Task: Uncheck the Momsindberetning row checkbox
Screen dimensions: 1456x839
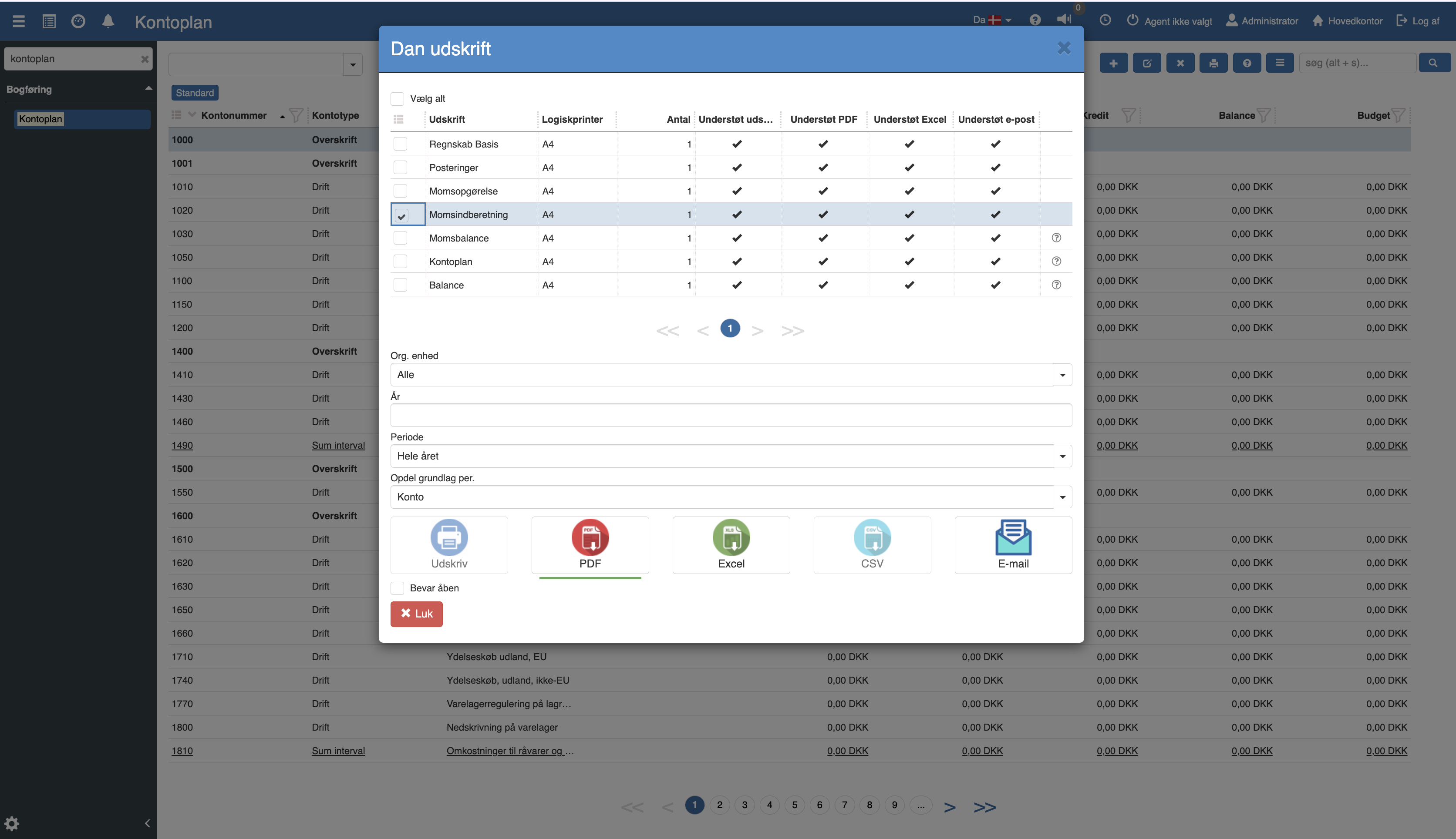Action: tap(401, 215)
